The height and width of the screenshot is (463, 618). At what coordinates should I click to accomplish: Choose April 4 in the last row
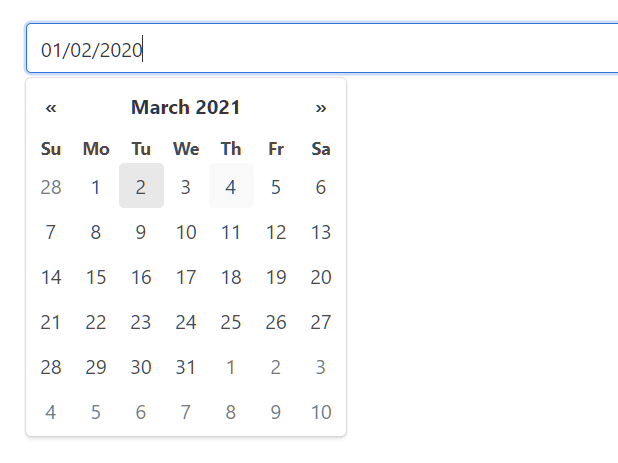coord(51,412)
